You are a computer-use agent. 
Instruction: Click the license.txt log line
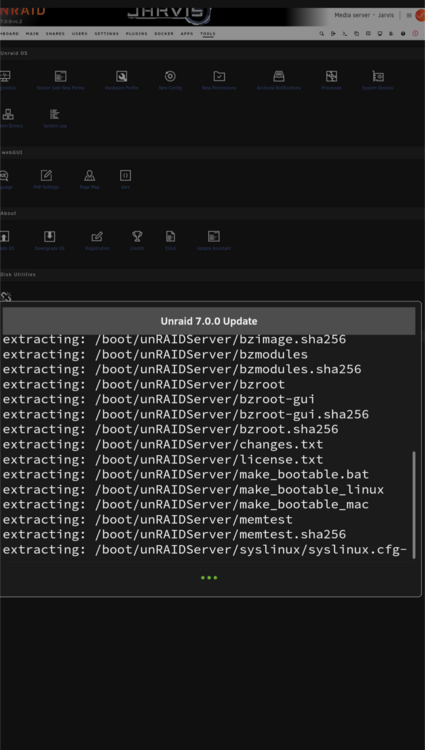click(163, 460)
